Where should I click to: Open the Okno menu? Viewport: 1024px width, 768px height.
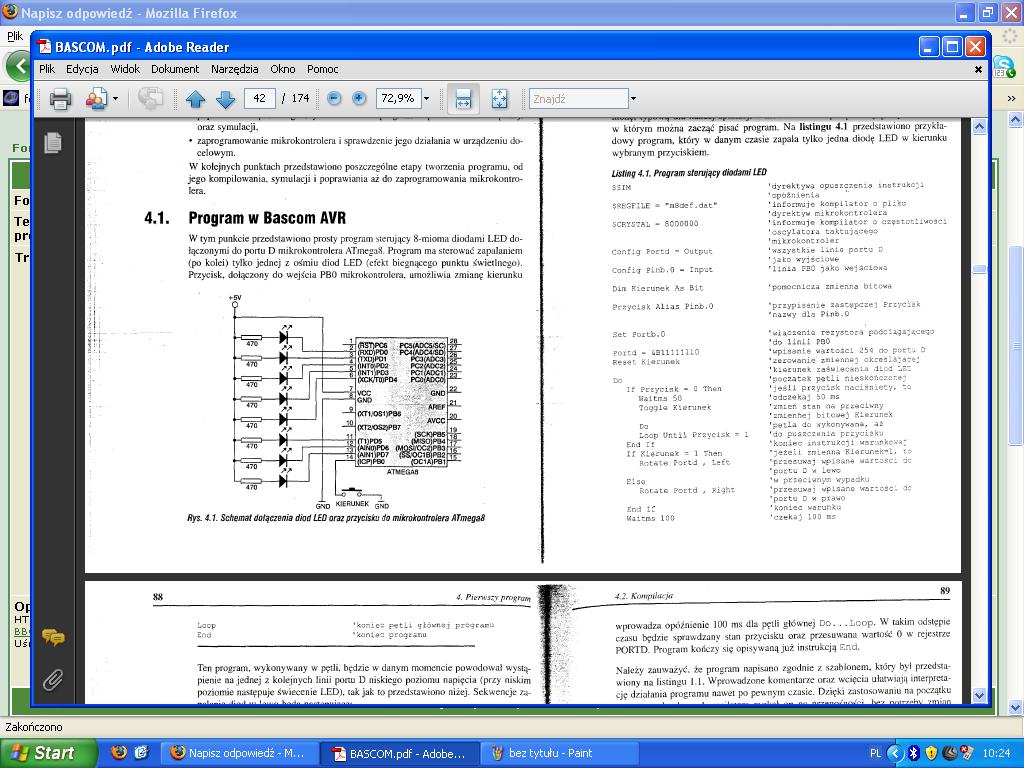click(283, 69)
